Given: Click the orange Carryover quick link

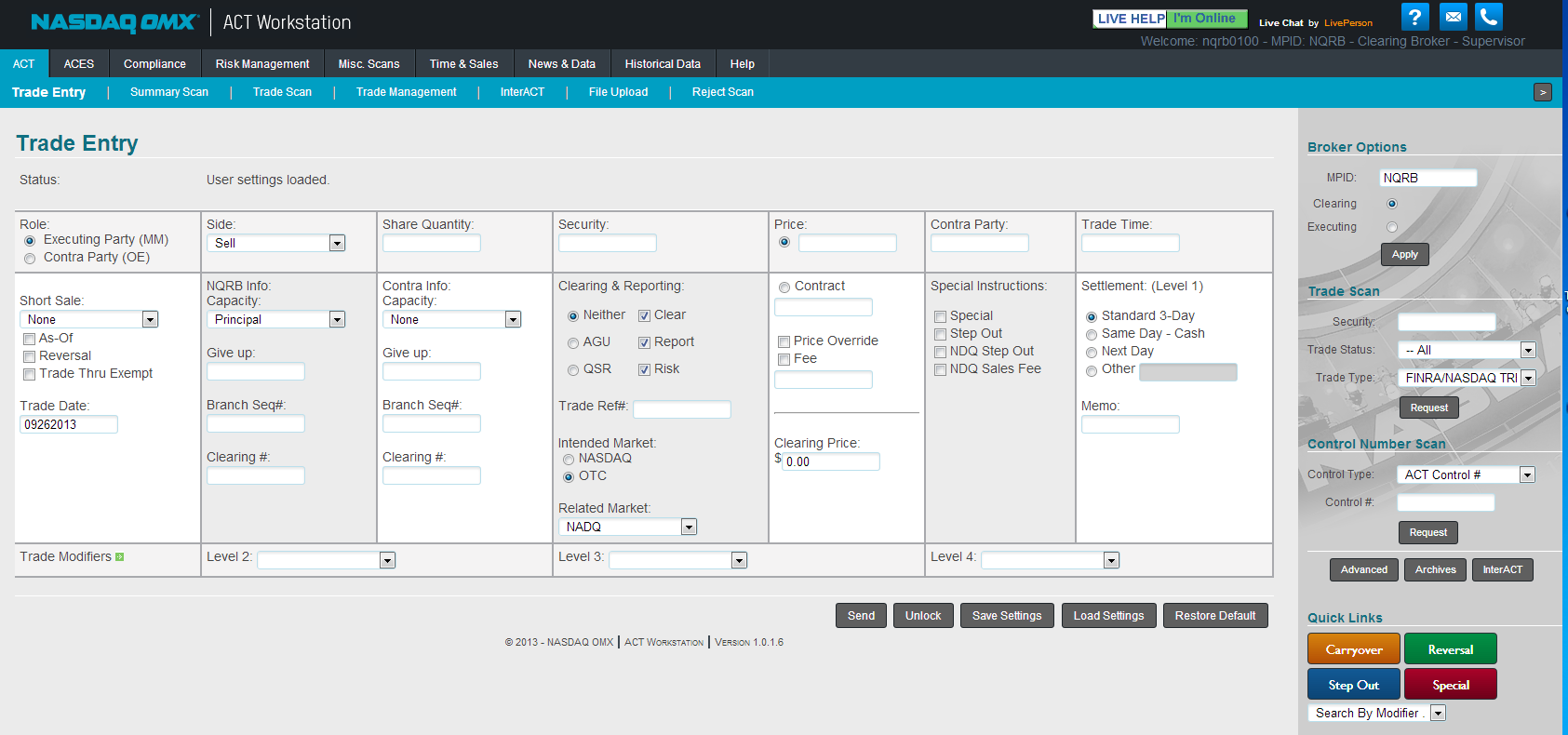Looking at the screenshot, I should coord(1354,649).
